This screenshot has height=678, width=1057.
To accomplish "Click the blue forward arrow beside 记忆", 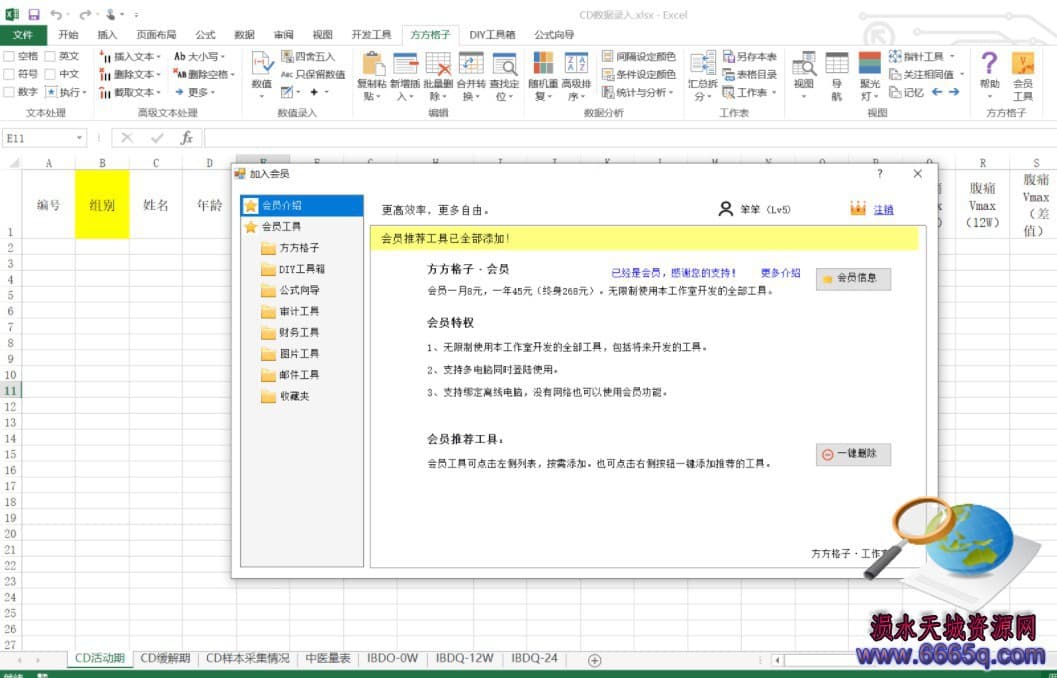I will [x=954, y=92].
